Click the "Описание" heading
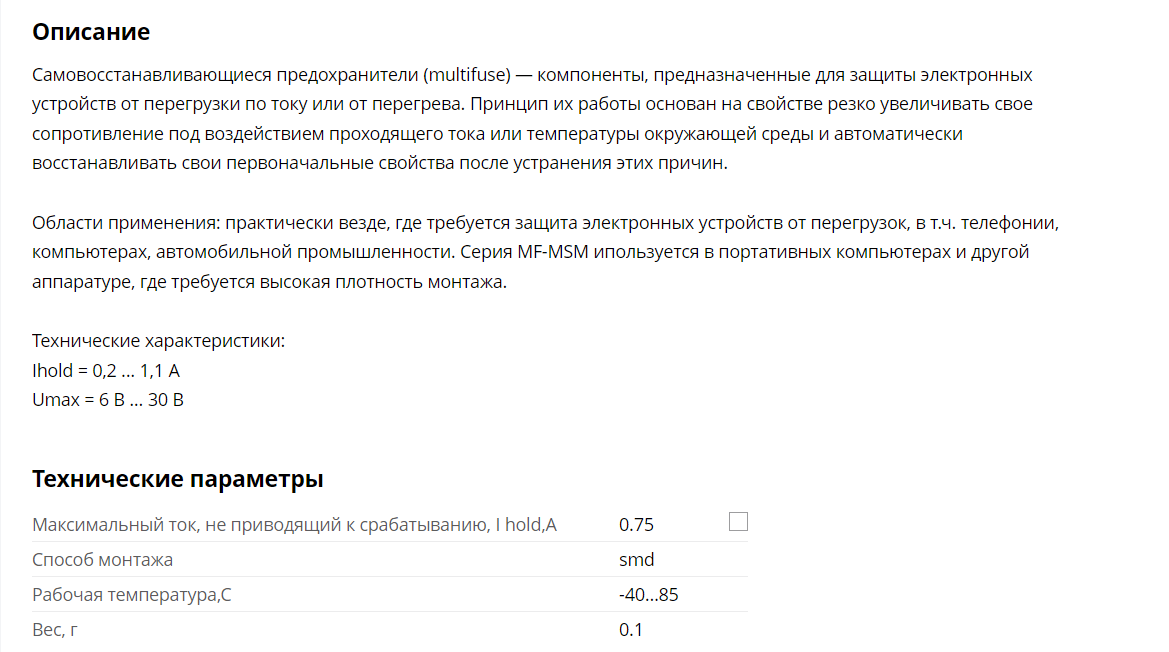The height and width of the screenshot is (652, 1169). [91, 32]
